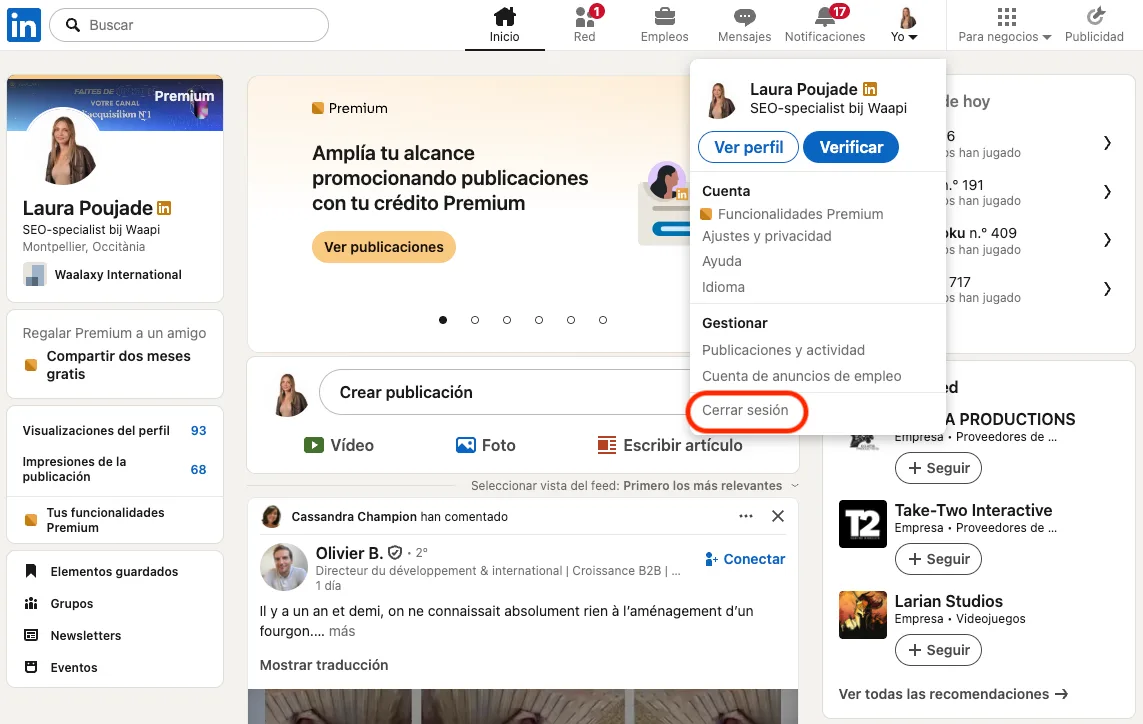1143x724 pixels.
Task: Select the fourth carousel dot
Action: click(539, 320)
